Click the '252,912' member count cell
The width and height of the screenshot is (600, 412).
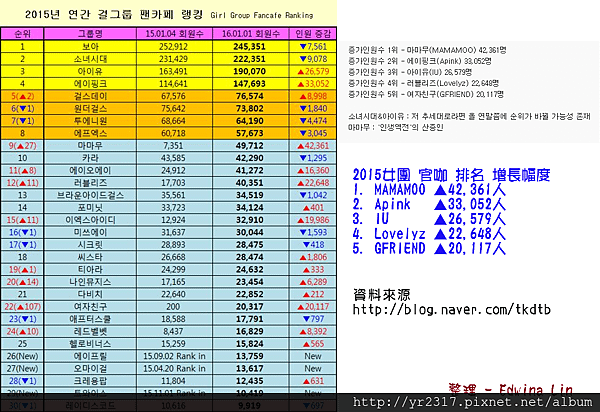click(x=174, y=47)
